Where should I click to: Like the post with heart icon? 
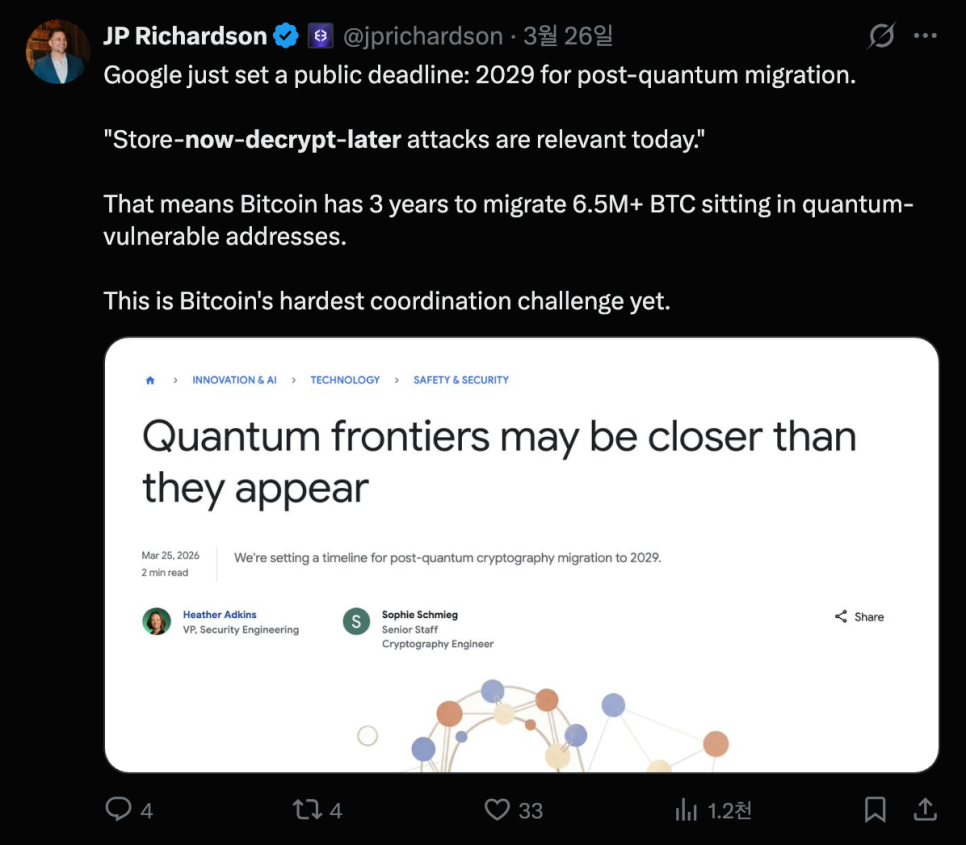(497, 809)
